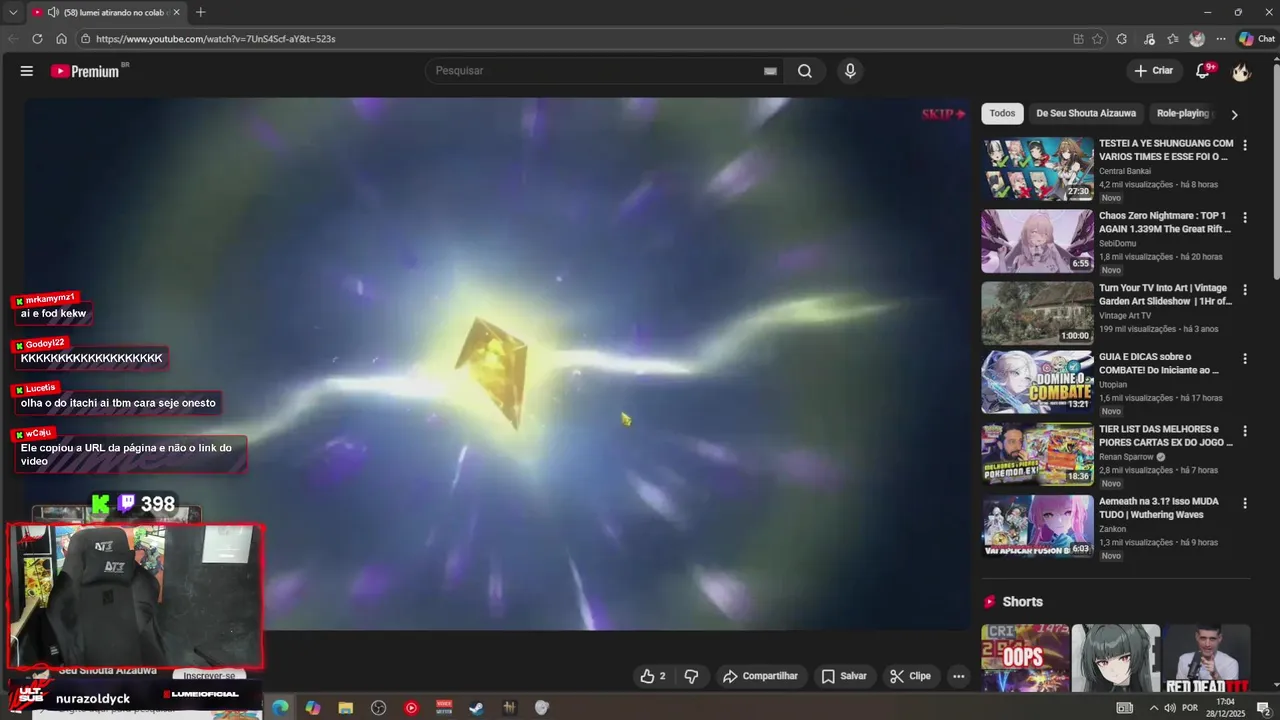Viewport: 1280px width, 720px height.
Task: Close the lumei YouTube browser tab
Action: (x=177, y=12)
